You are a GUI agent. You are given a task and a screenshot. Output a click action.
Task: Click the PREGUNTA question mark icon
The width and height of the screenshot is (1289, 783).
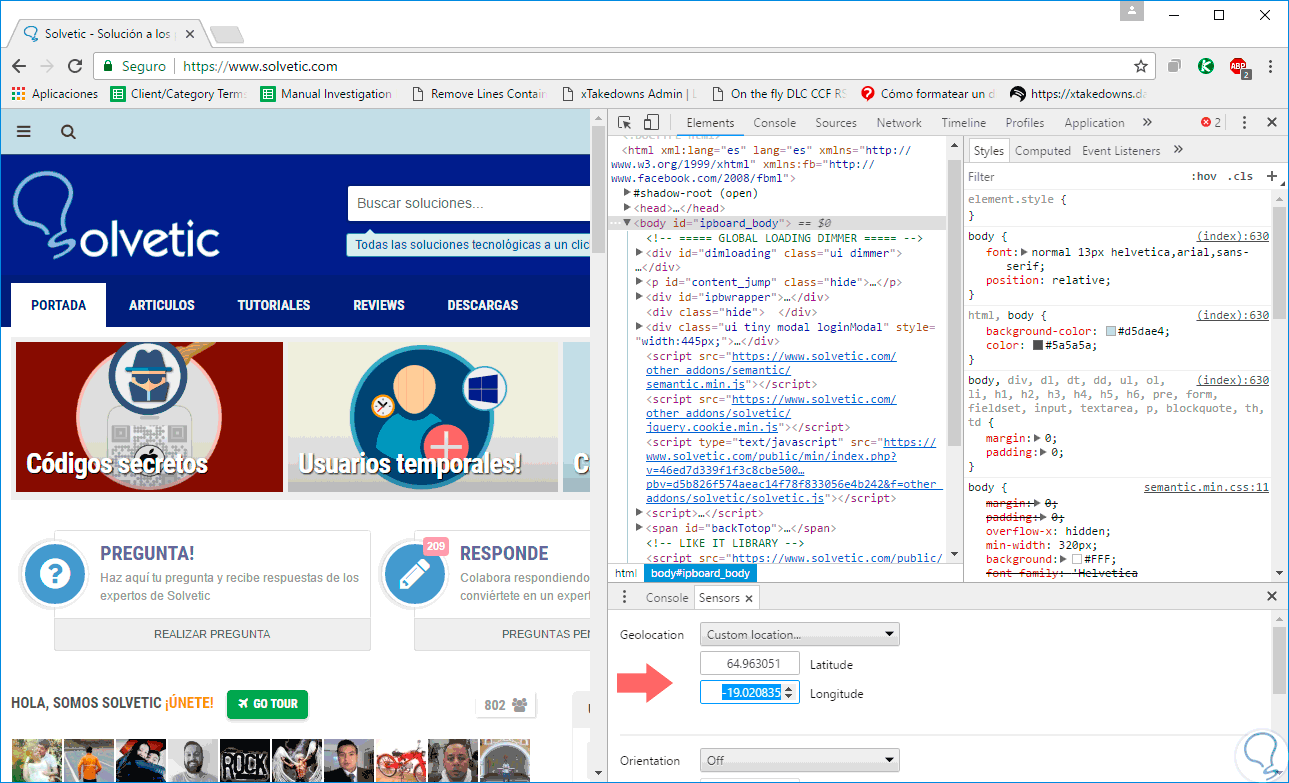pyautogui.click(x=56, y=574)
